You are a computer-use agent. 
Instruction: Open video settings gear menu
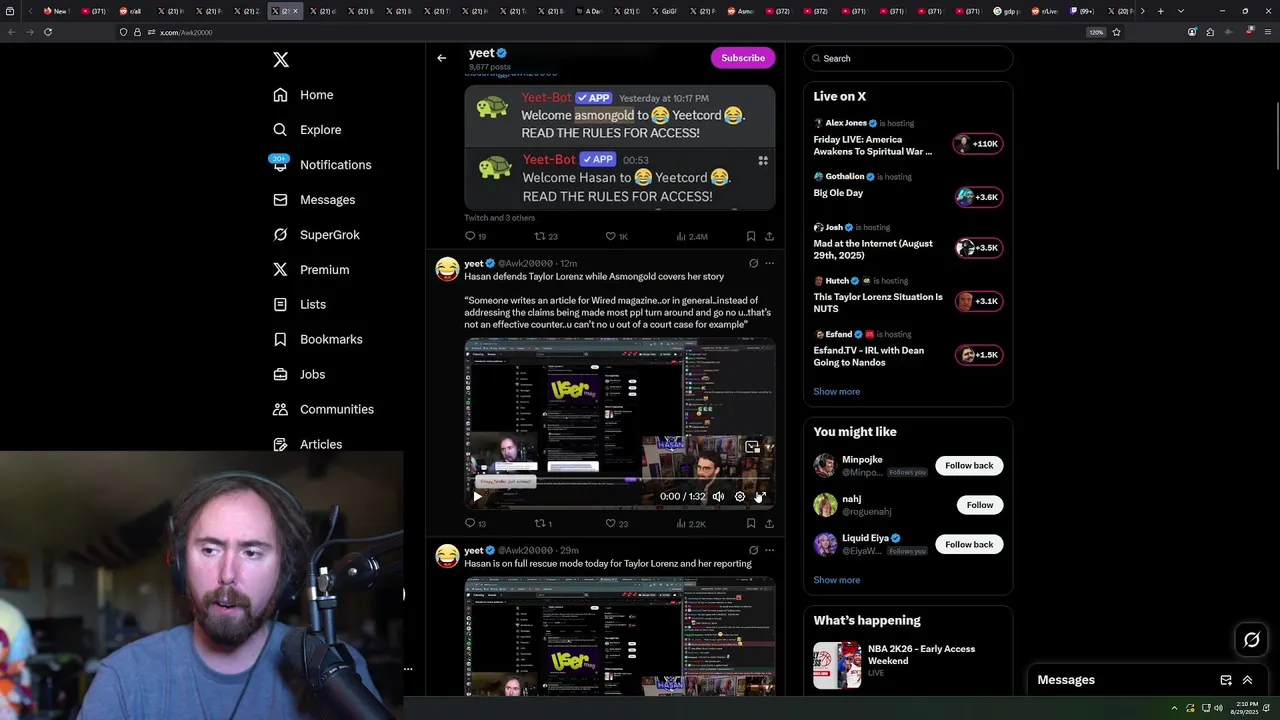(740, 496)
